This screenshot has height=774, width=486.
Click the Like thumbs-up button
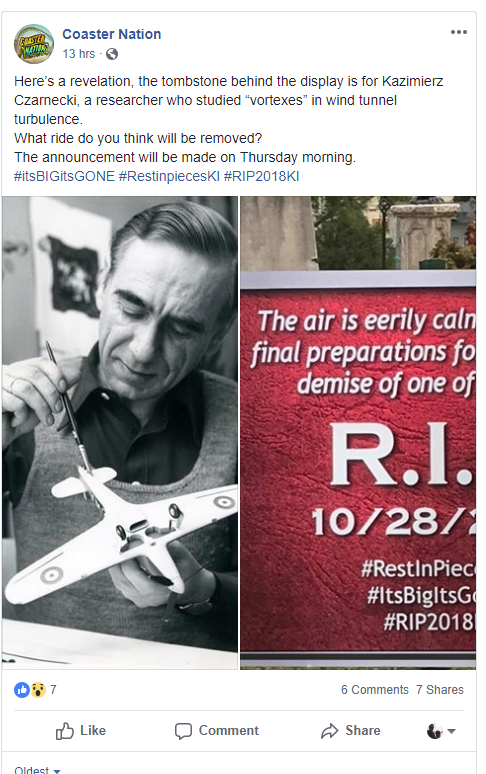click(x=80, y=731)
